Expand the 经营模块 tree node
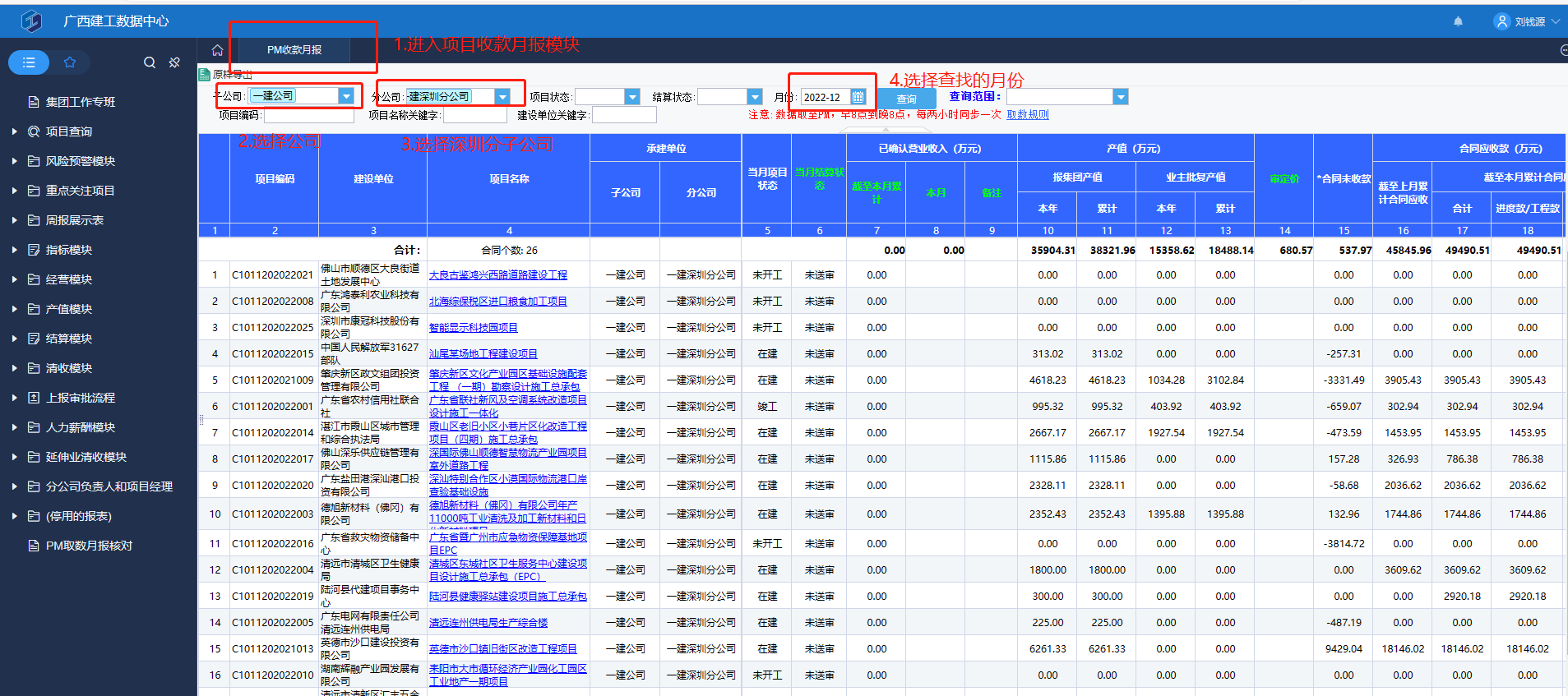This screenshot has height=696, width=1568. pos(14,279)
